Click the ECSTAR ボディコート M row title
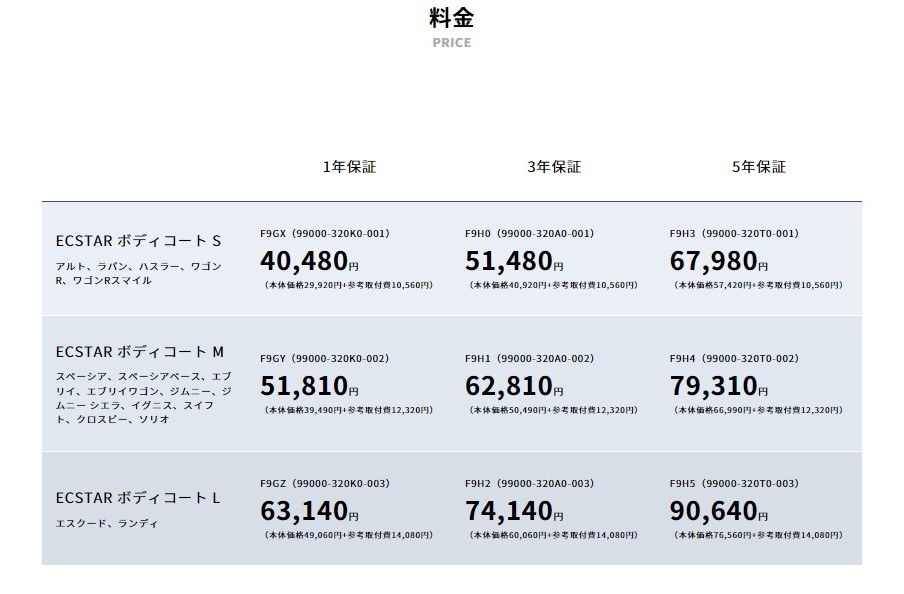 click(140, 352)
